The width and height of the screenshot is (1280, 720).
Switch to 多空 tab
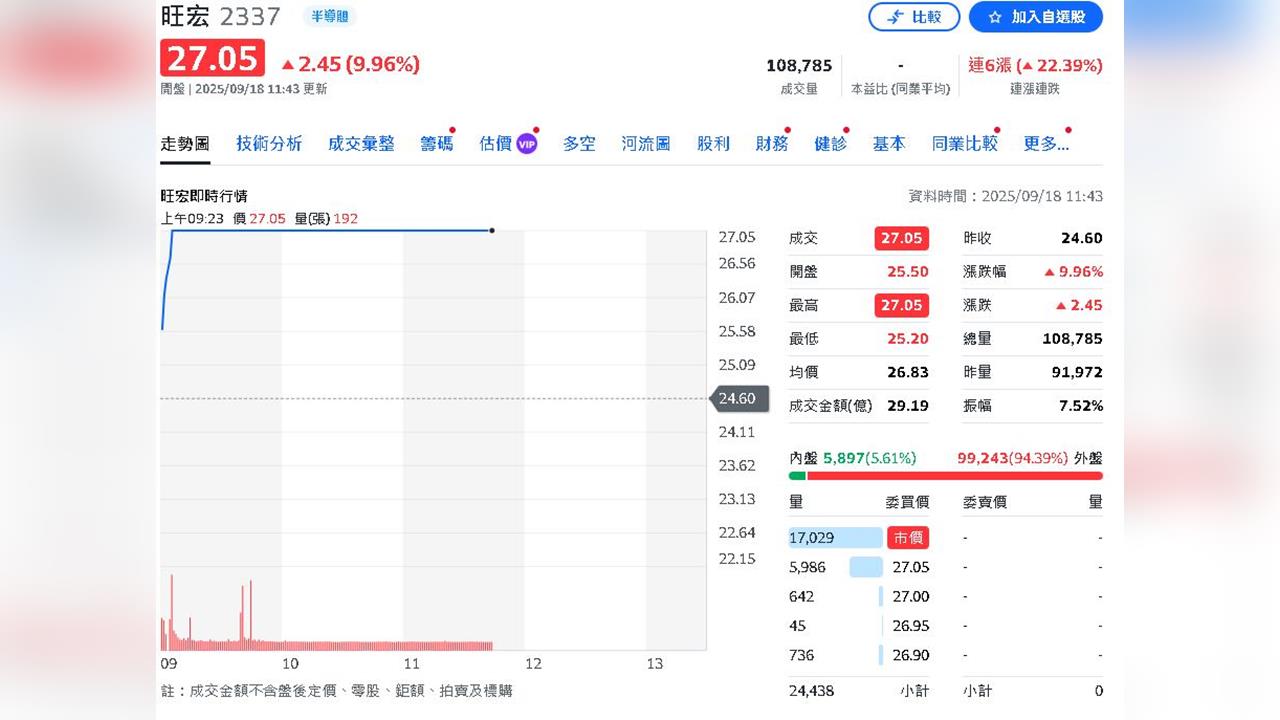click(x=579, y=143)
